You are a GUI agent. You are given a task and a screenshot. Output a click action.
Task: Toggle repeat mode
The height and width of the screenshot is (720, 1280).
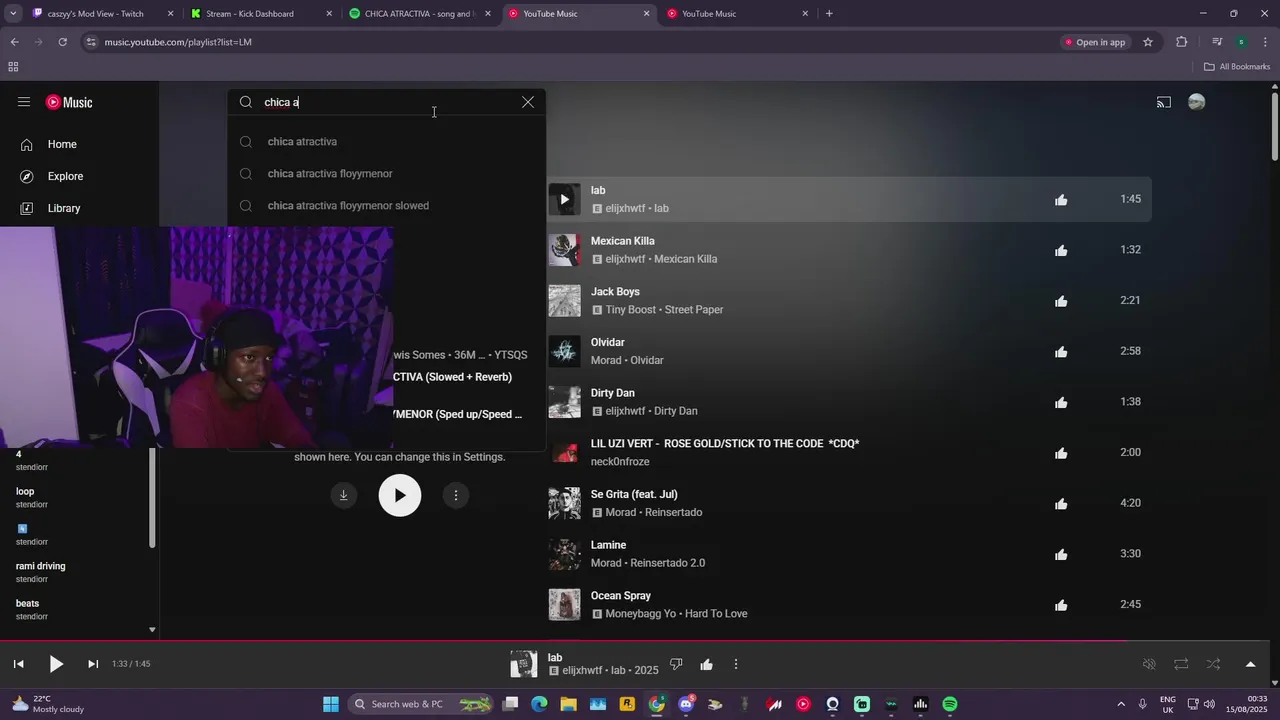coord(1181,664)
